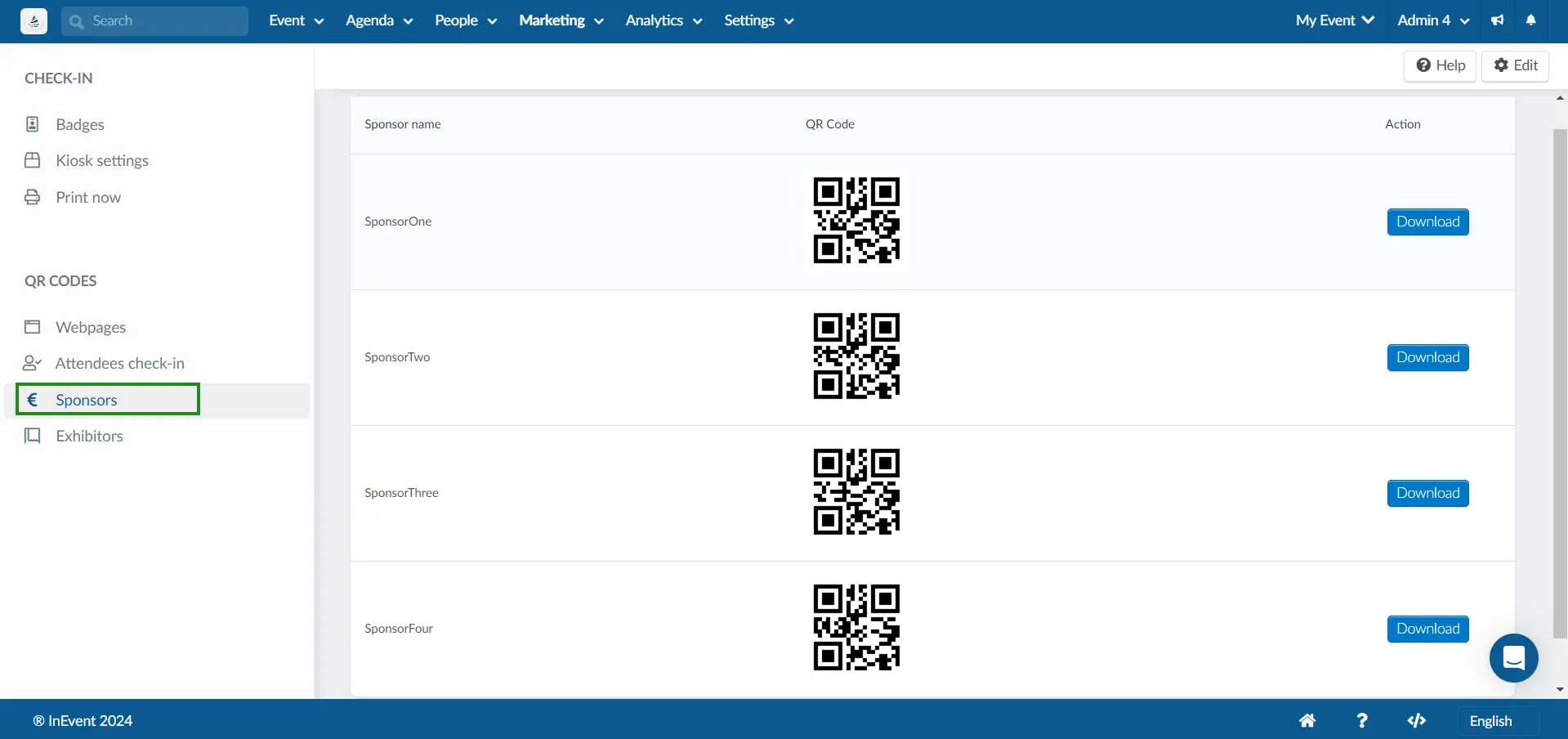This screenshot has width=1568, height=739.
Task: Click the code brackets footer icon
Action: [x=1417, y=720]
